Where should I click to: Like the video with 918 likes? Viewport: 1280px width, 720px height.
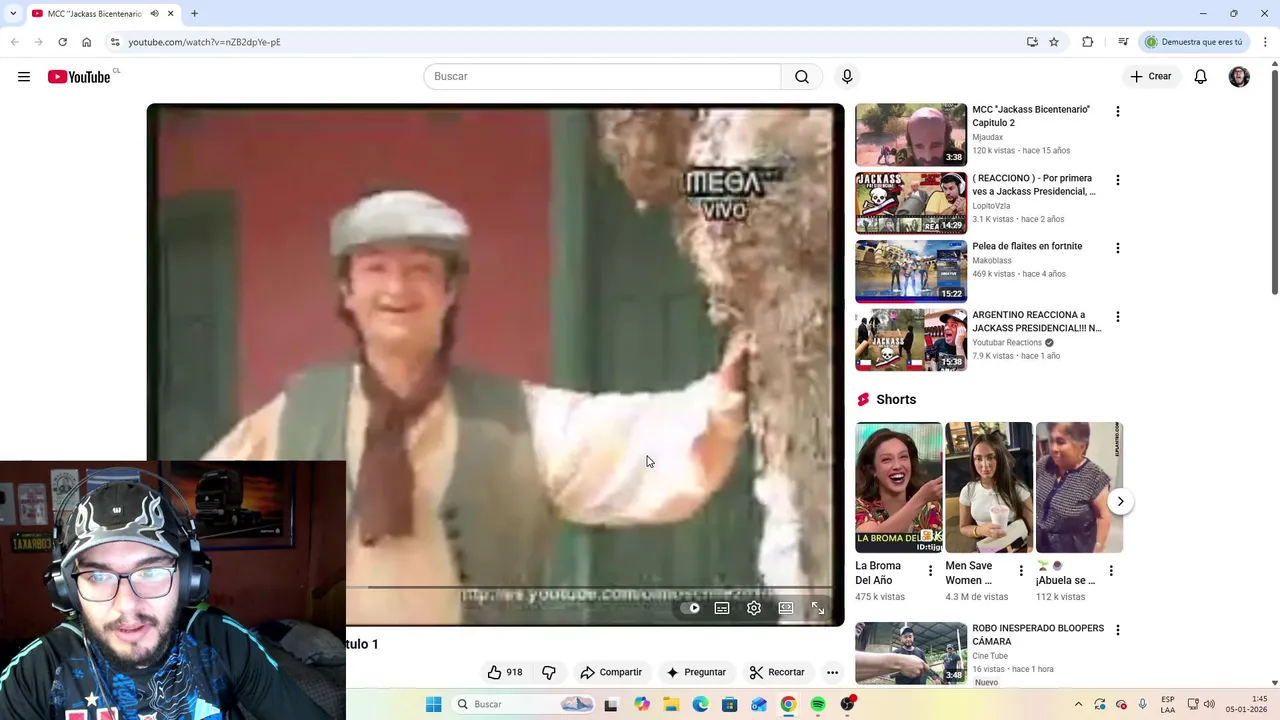pyautogui.click(x=505, y=672)
